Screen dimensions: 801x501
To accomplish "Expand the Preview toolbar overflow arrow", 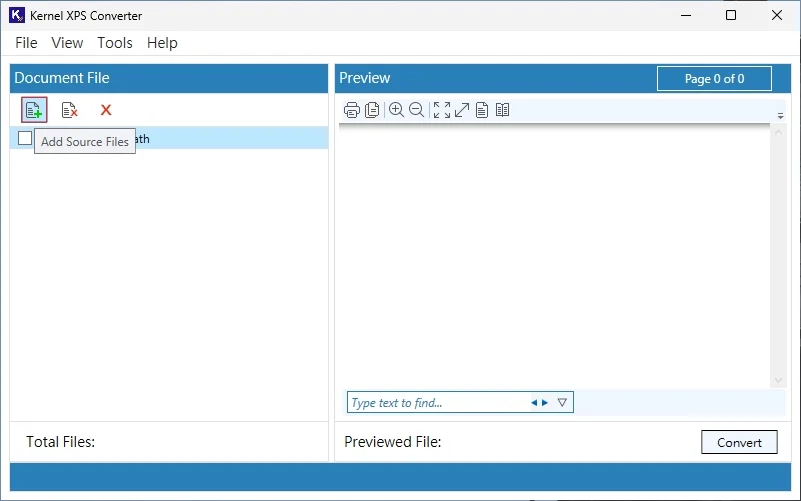I will (780, 116).
